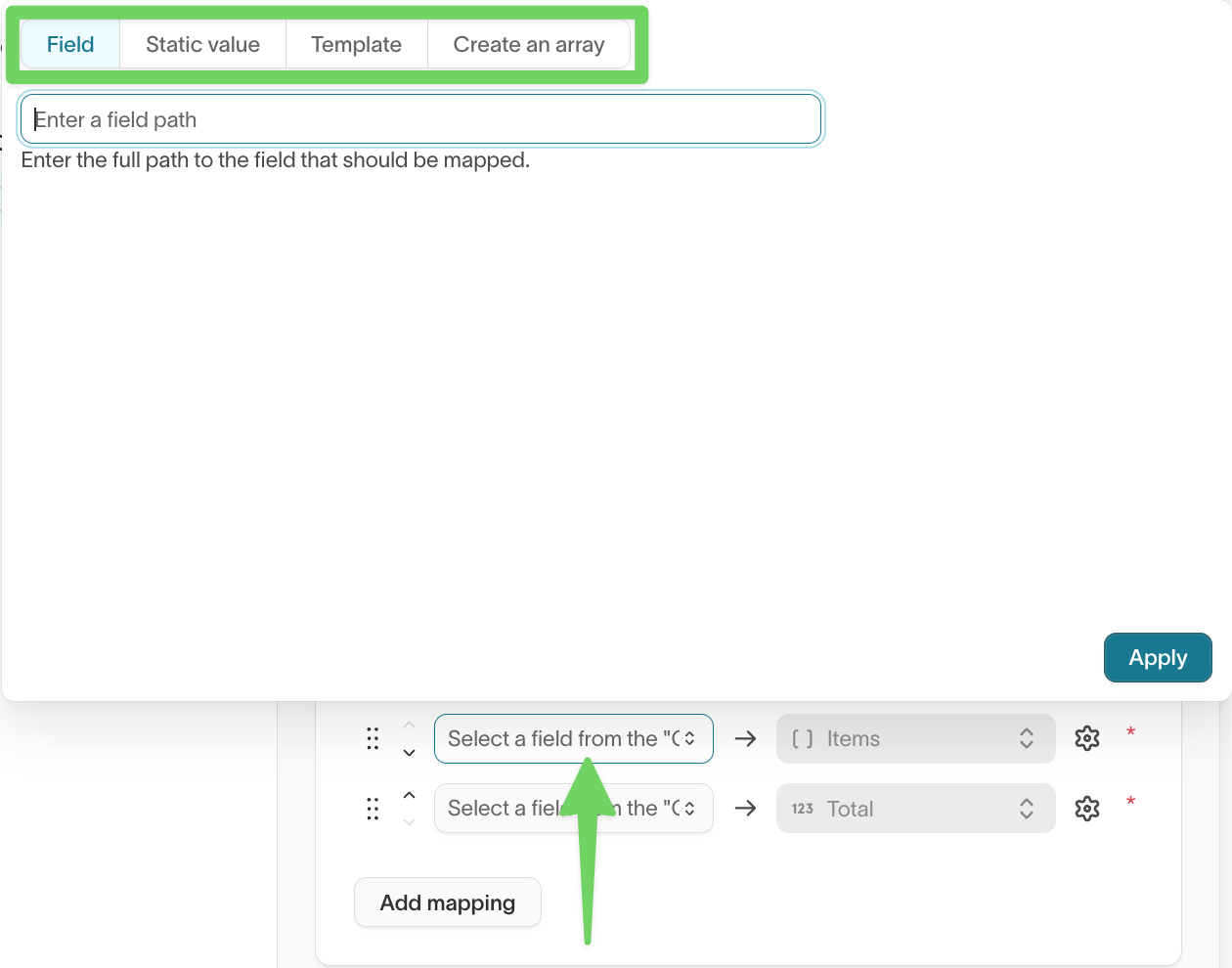
Task: Click the Apply button
Action: tap(1158, 657)
